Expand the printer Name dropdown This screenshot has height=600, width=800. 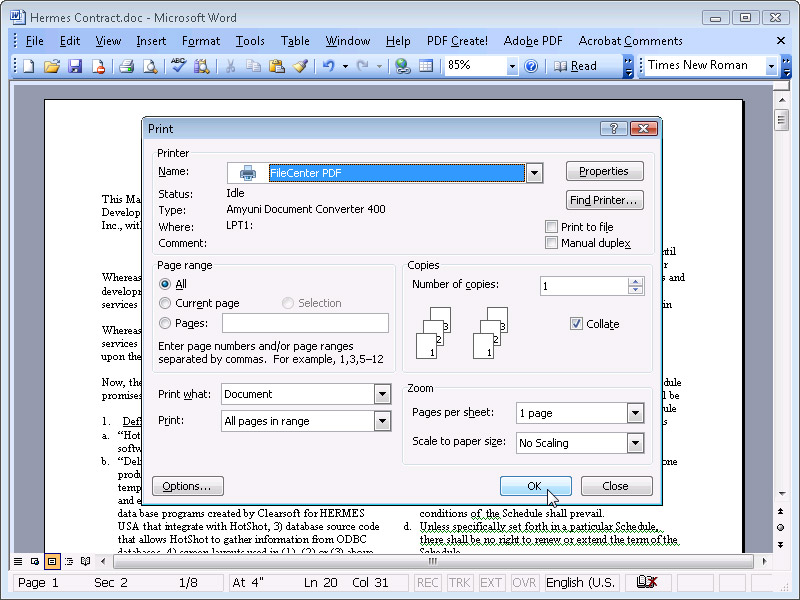click(x=534, y=173)
